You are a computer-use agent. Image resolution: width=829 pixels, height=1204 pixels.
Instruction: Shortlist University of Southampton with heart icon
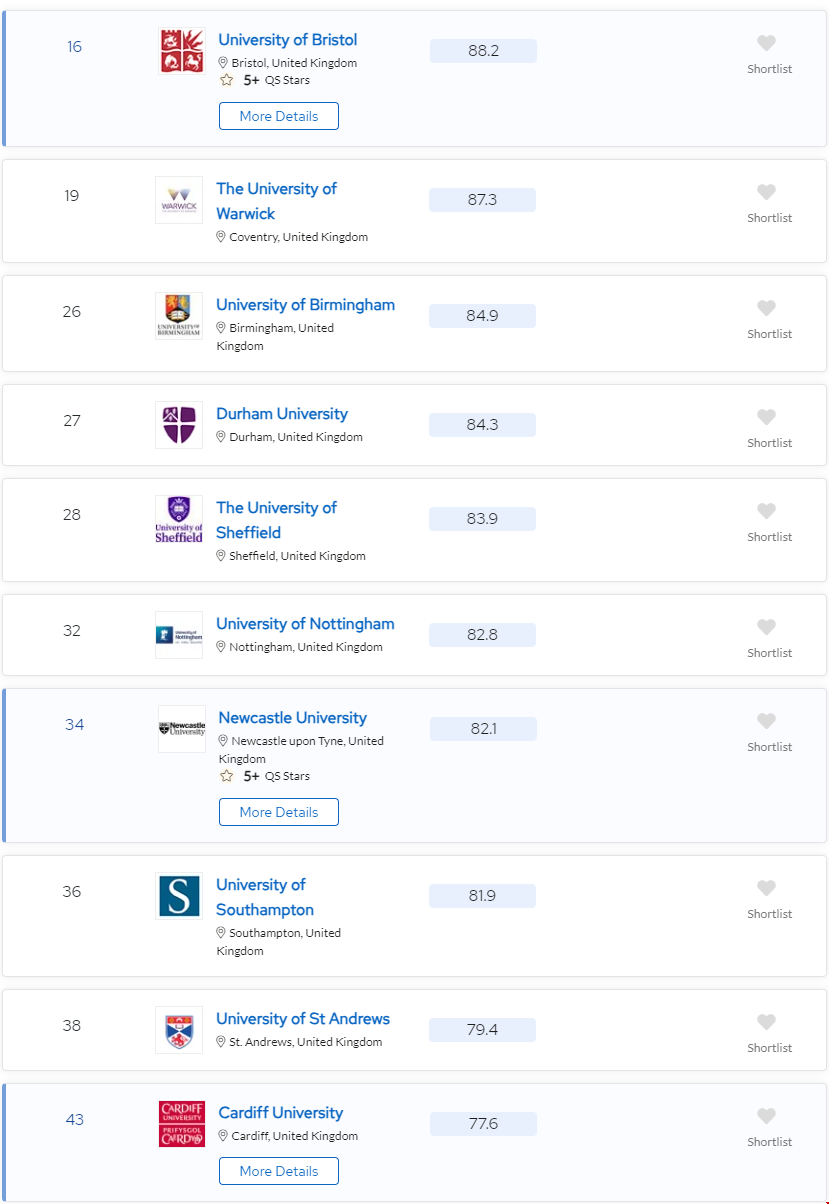pos(766,888)
